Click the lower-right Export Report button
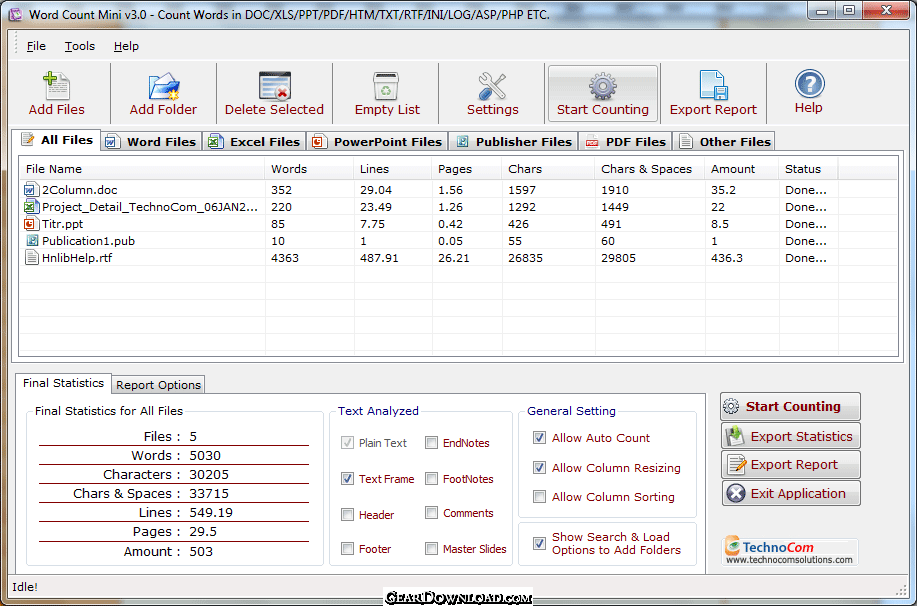This screenshot has width=917, height=606. coord(791,465)
